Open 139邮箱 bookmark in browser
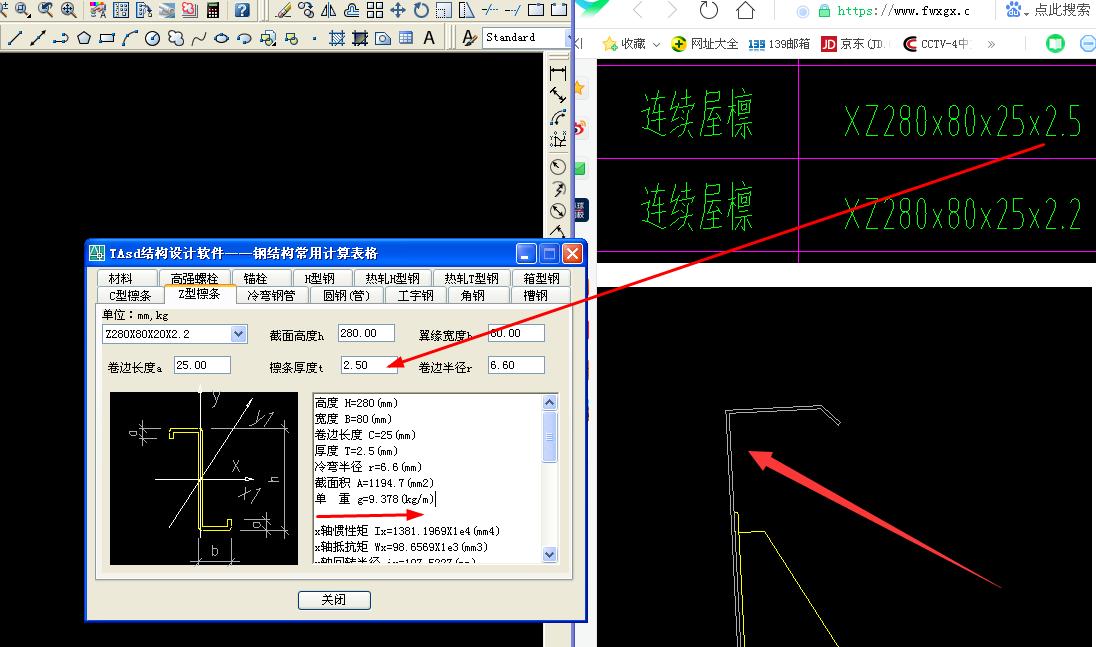Screen dimensions: 1096x647 pos(779,44)
